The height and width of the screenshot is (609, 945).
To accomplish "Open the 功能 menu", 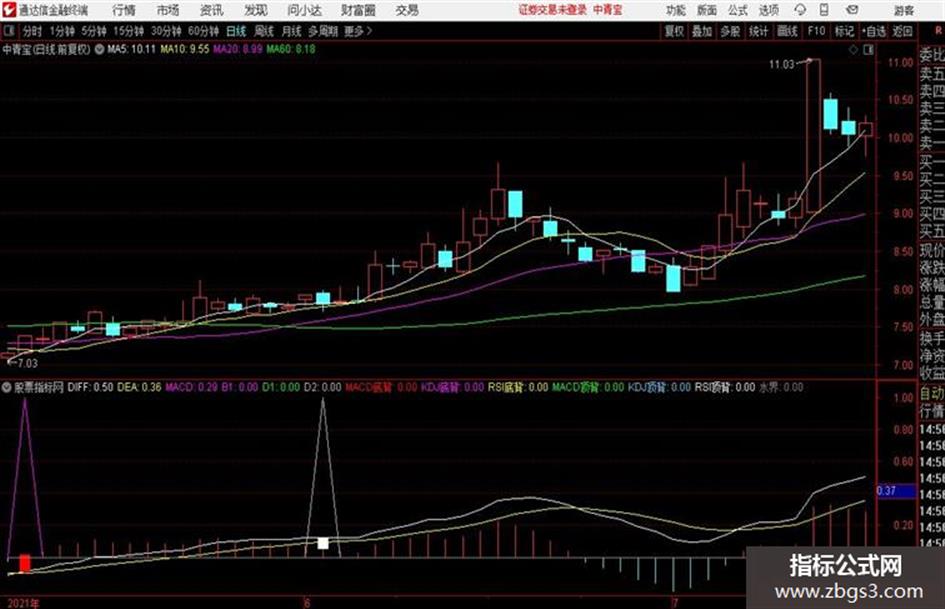I will tap(676, 10).
